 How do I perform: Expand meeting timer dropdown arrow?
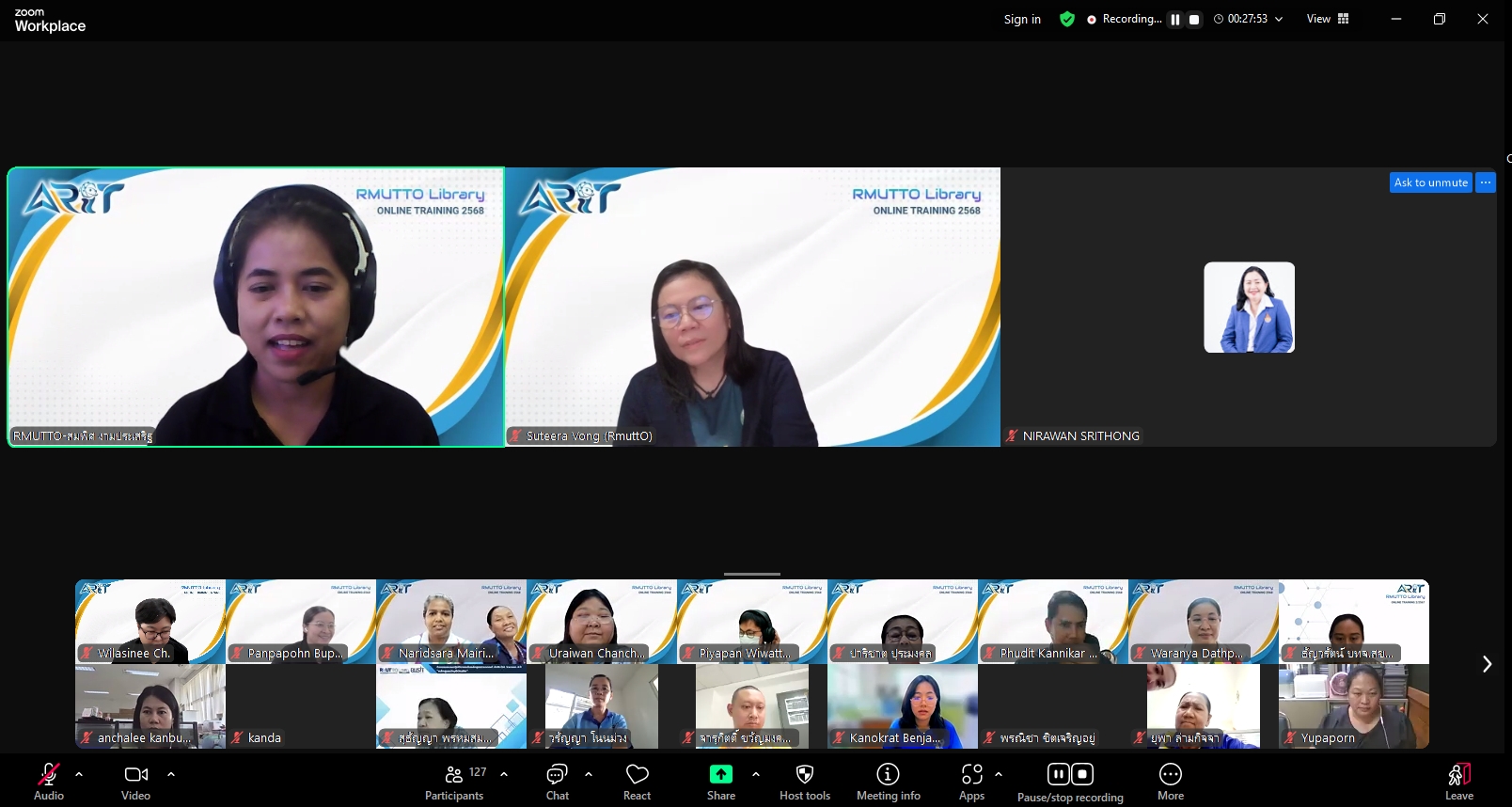pos(1279,19)
